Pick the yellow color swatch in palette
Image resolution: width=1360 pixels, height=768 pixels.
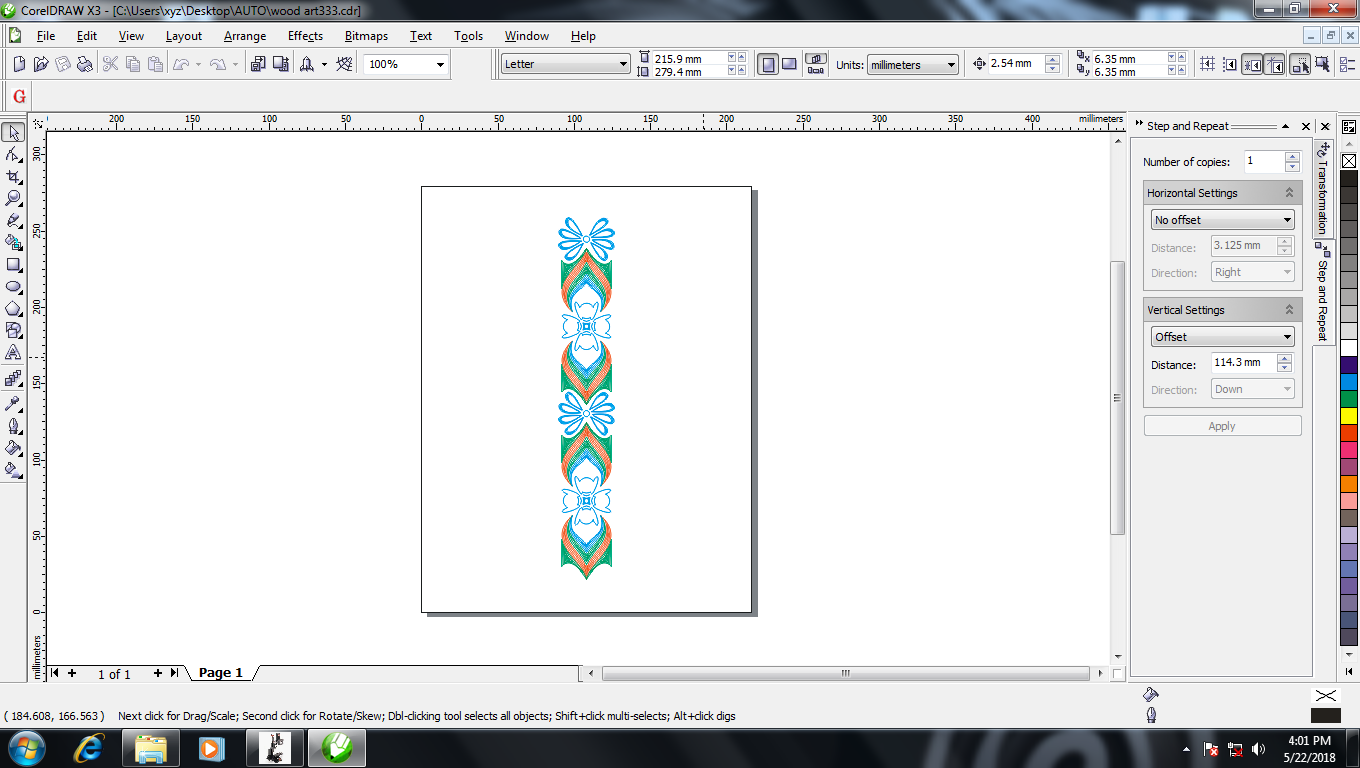[1349, 415]
